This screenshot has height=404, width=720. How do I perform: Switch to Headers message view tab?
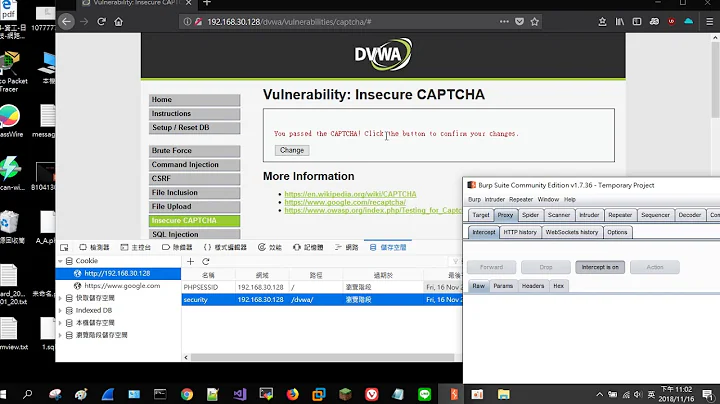click(x=533, y=286)
